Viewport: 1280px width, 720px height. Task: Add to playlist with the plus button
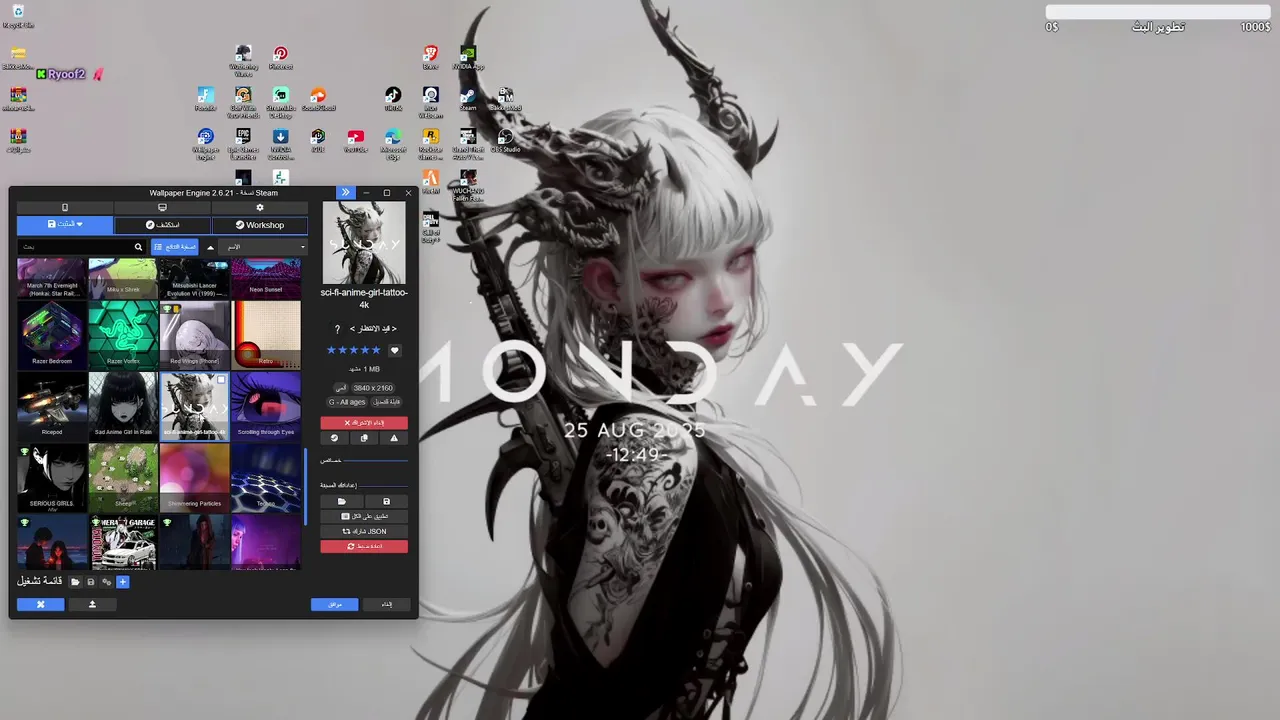123,582
